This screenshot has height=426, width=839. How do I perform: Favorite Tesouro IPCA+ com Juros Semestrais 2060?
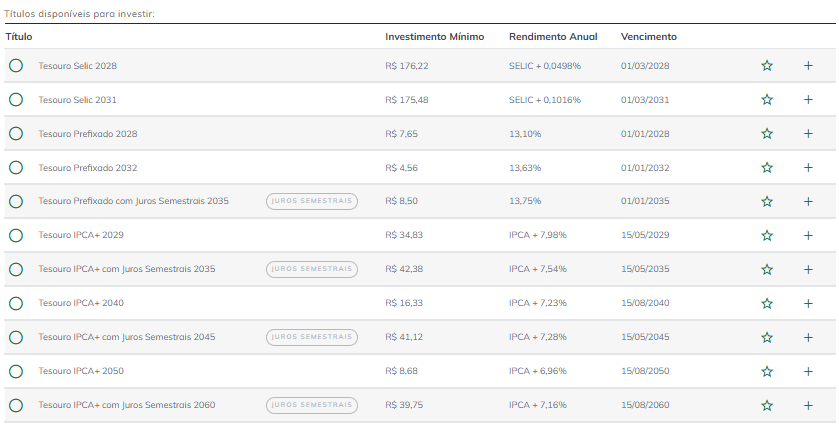pos(767,406)
